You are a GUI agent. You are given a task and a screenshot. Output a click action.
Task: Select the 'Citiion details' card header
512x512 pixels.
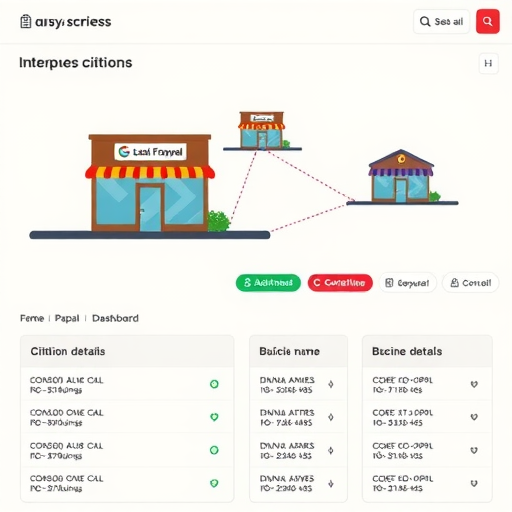coord(127,351)
